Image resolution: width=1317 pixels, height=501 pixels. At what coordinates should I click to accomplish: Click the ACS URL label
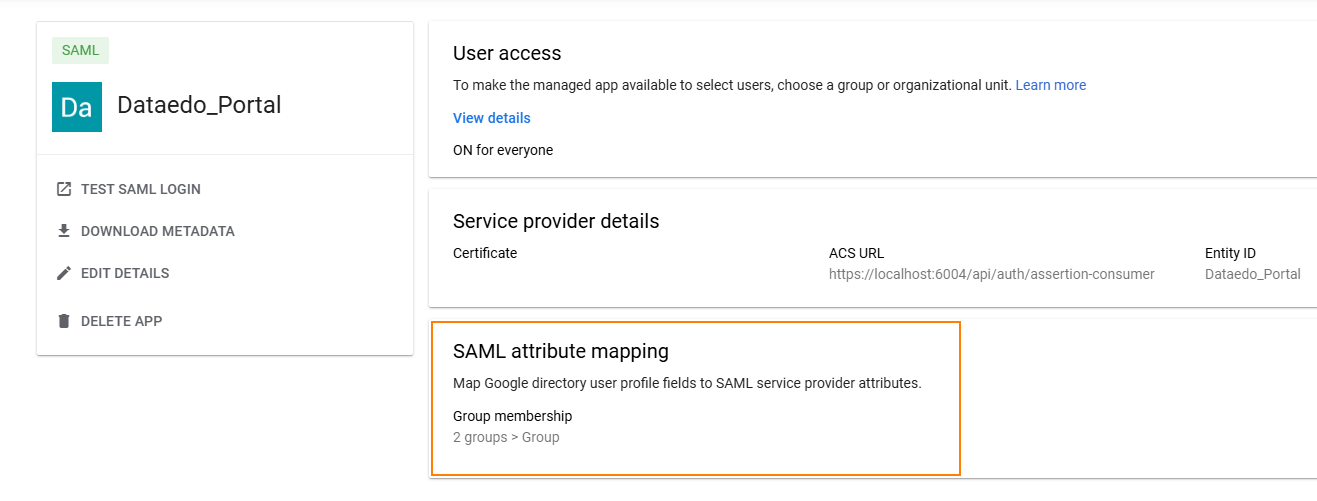pyautogui.click(x=857, y=253)
